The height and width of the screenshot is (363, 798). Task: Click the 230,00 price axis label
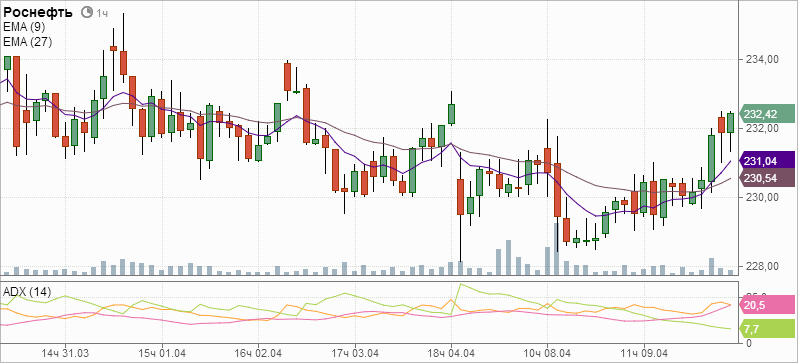(x=761, y=197)
